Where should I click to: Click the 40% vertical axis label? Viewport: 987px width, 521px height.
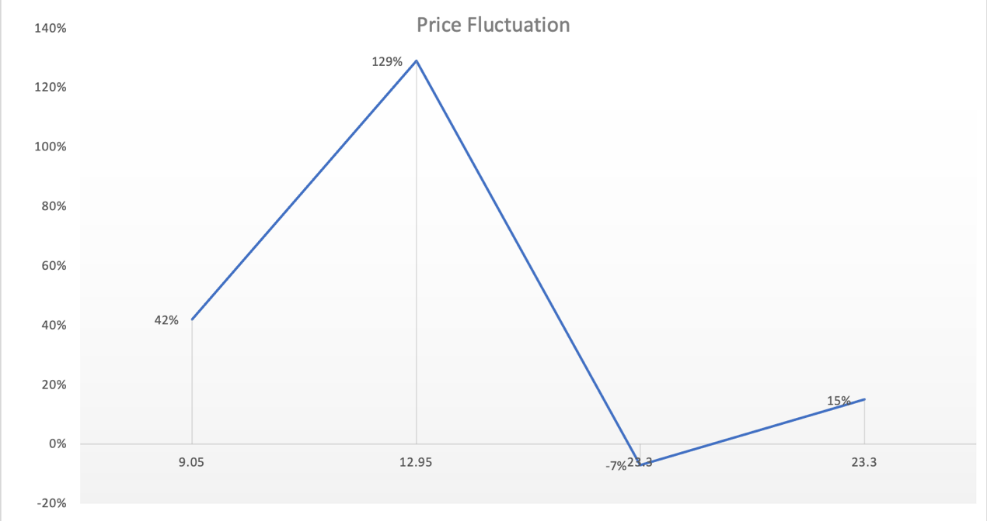pos(54,325)
